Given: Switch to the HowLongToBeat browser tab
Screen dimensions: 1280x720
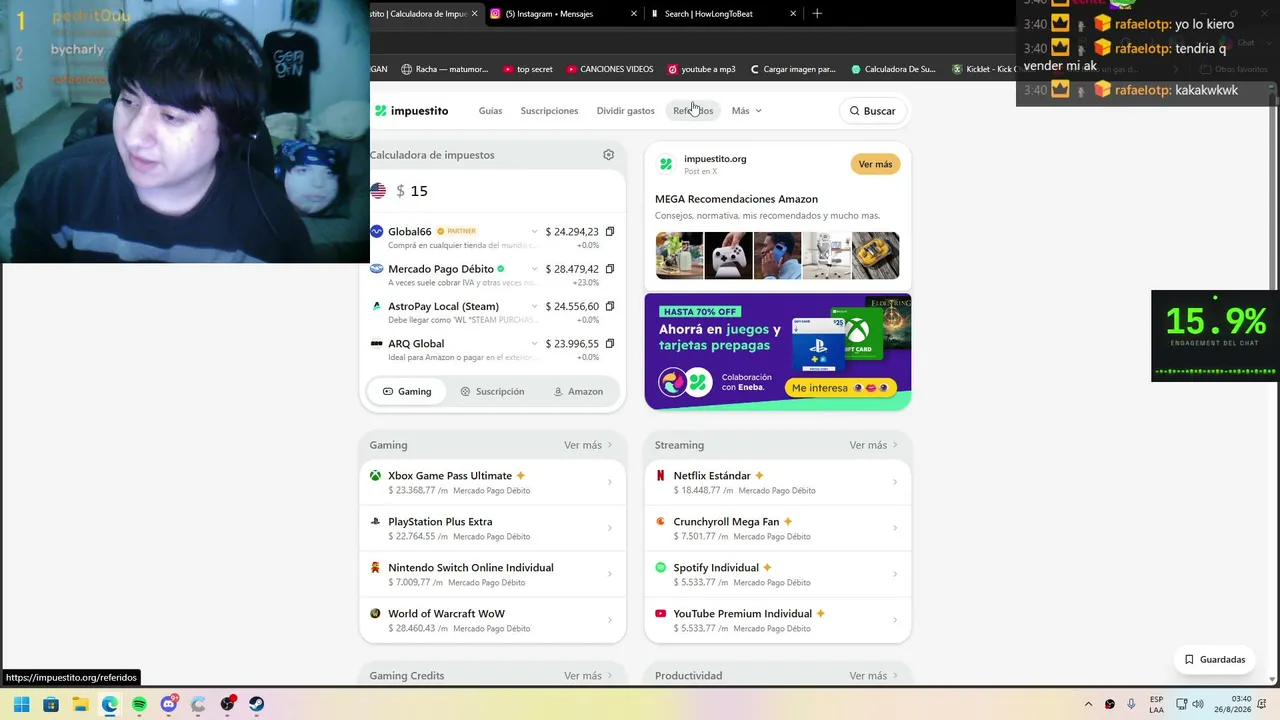Looking at the screenshot, I should (x=724, y=13).
